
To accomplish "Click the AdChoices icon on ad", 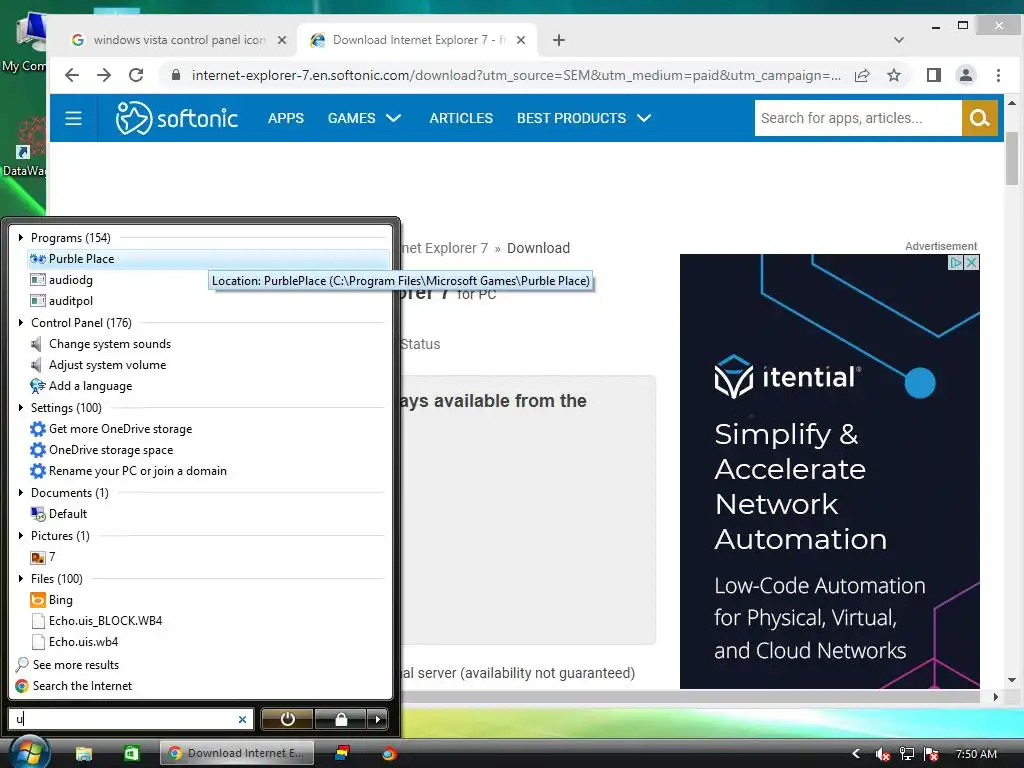I will [956, 263].
